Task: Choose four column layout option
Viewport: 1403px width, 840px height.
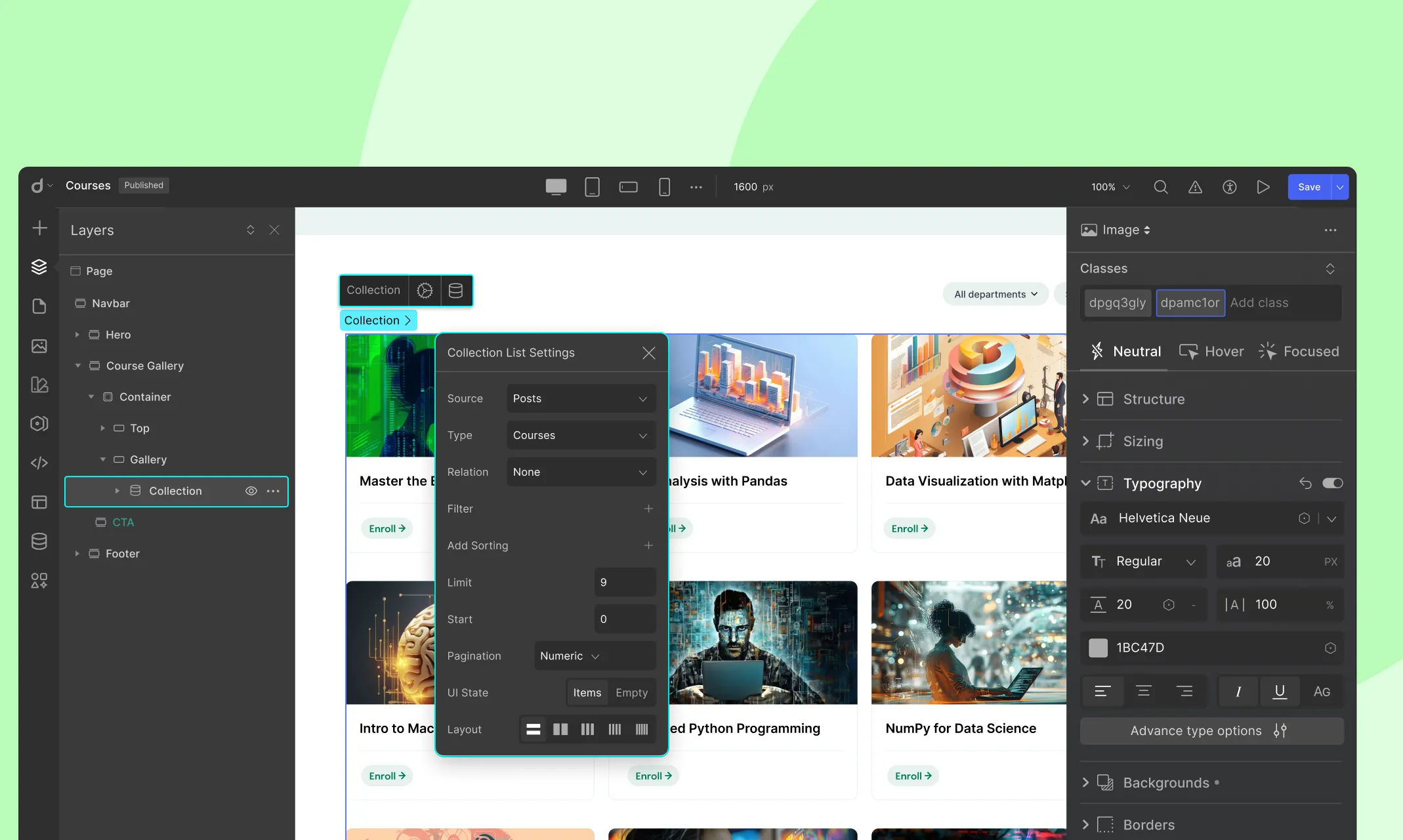Action: click(614, 729)
